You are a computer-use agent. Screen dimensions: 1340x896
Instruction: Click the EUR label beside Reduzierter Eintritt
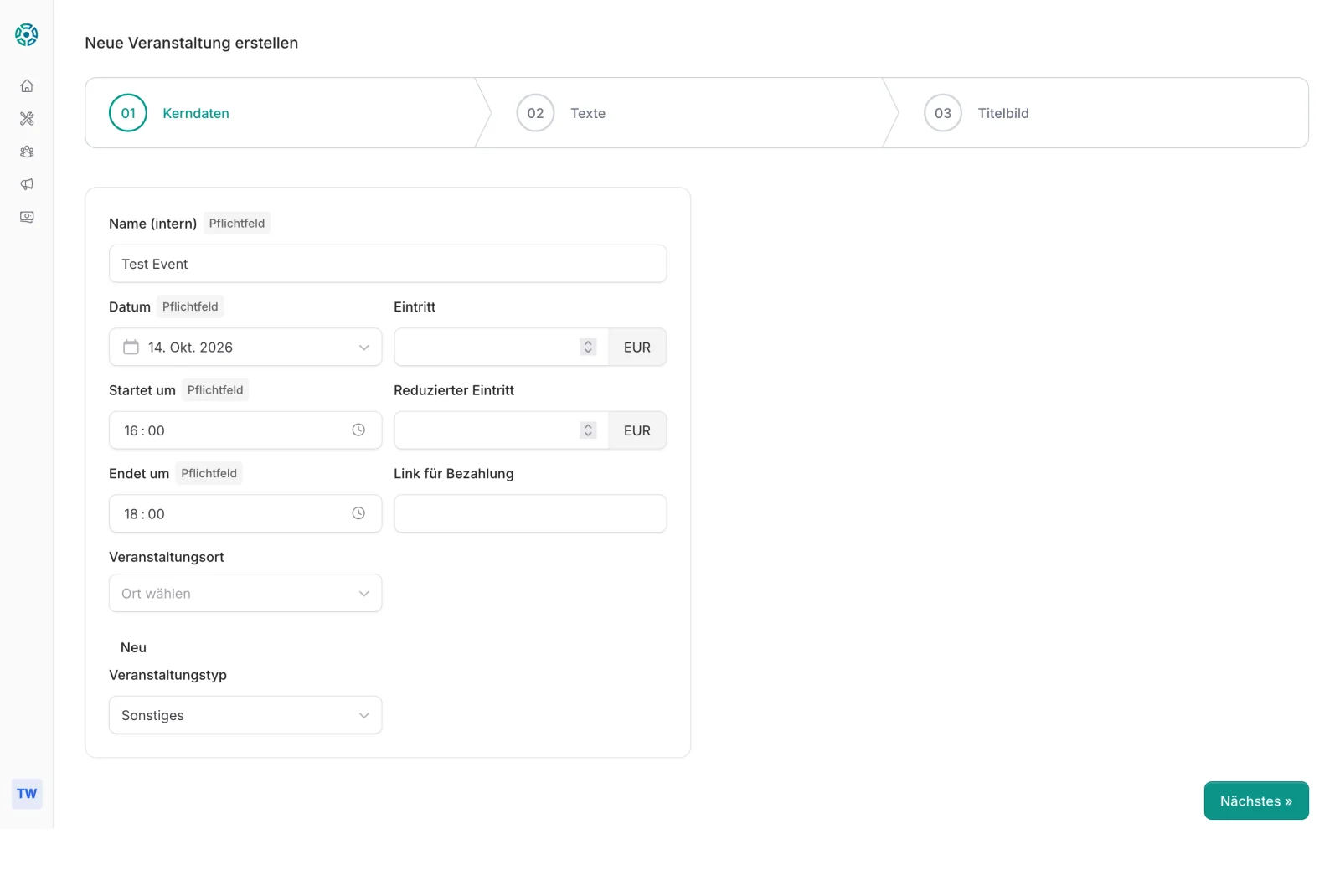point(637,430)
